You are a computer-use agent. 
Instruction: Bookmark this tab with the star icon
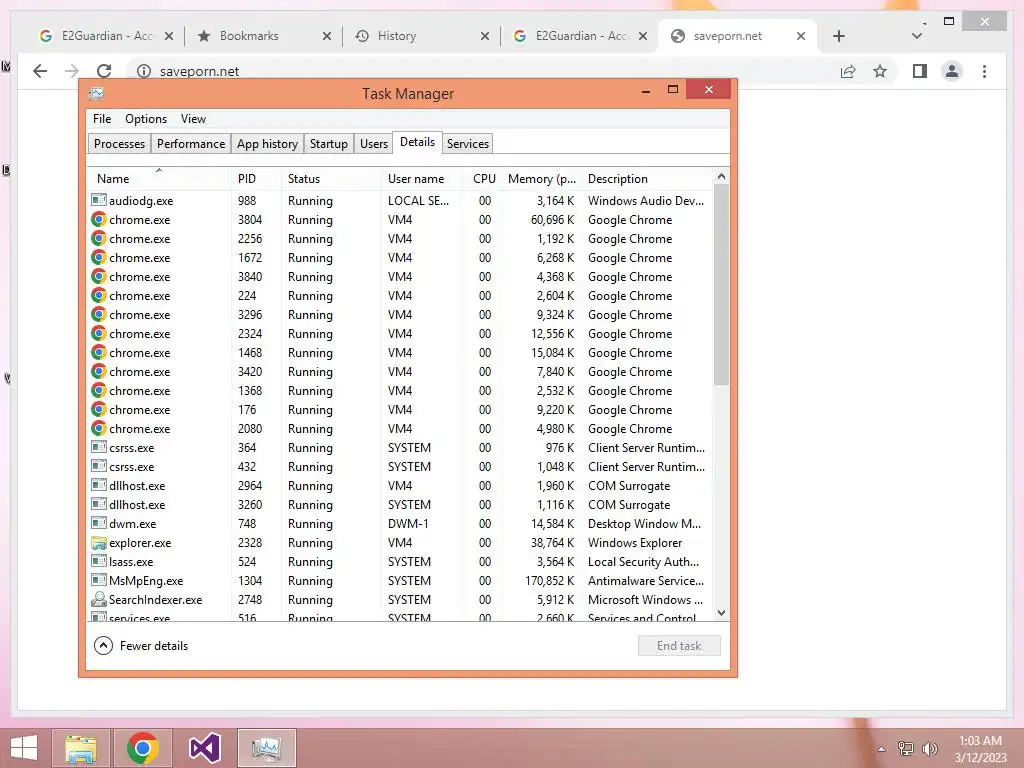(x=880, y=71)
